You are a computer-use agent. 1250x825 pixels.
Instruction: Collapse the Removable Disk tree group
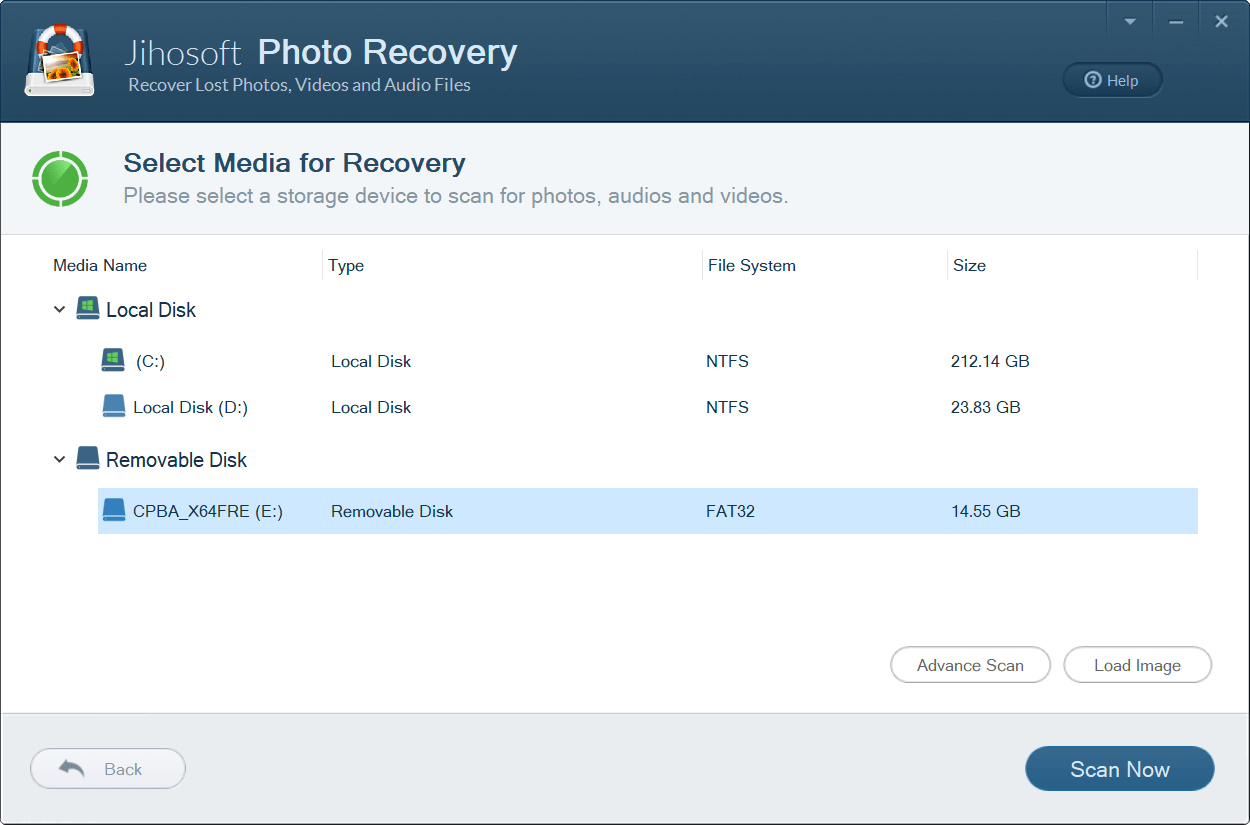pos(60,460)
